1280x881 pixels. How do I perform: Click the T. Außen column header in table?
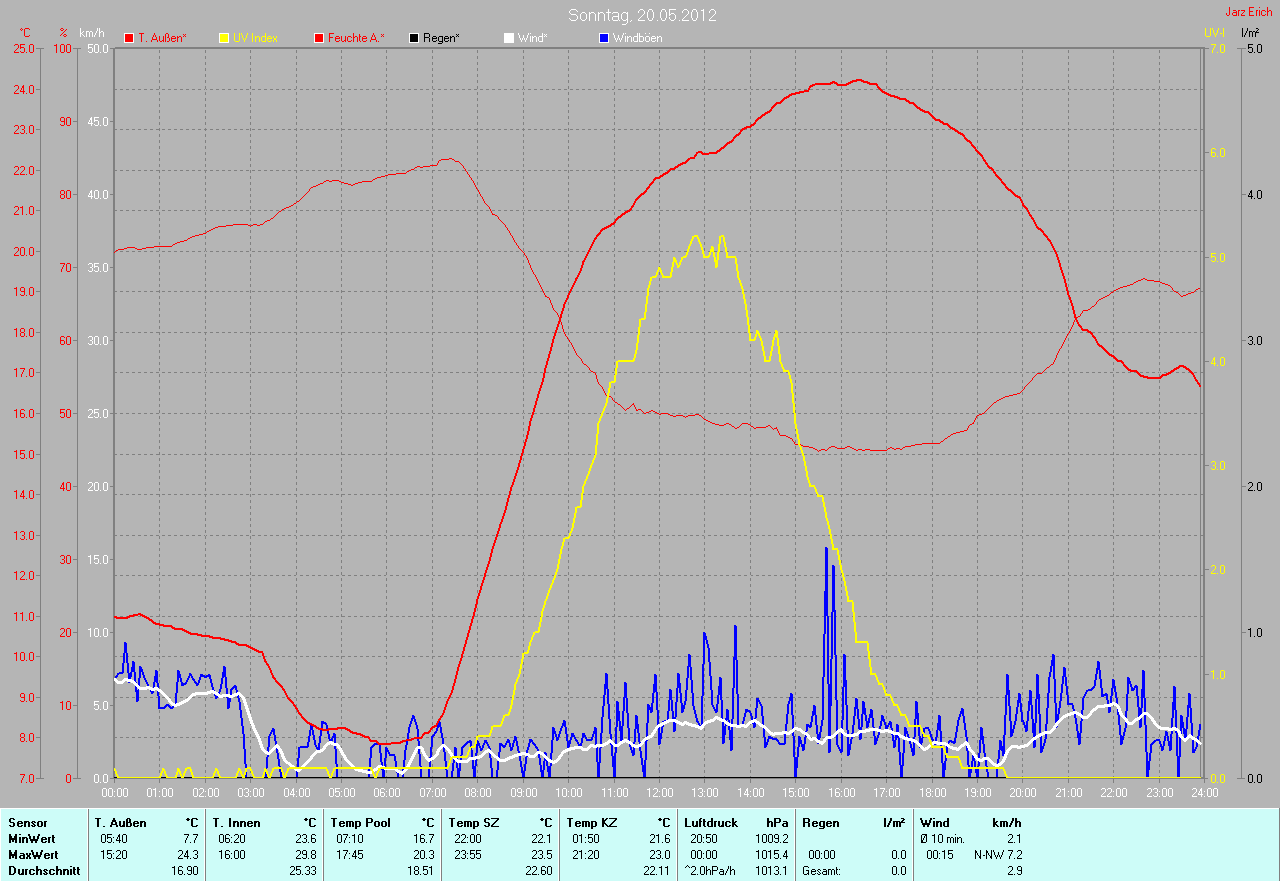click(120, 823)
